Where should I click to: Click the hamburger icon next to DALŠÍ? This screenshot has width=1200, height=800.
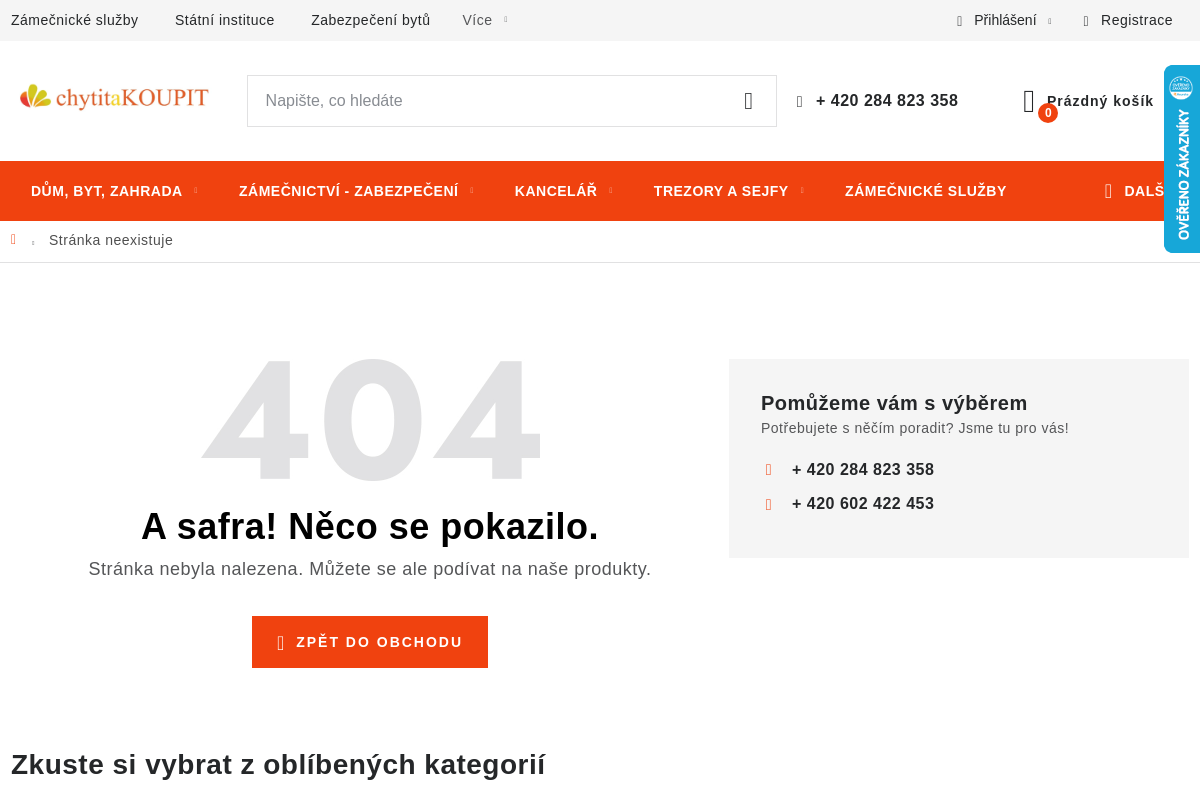coord(1107,191)
